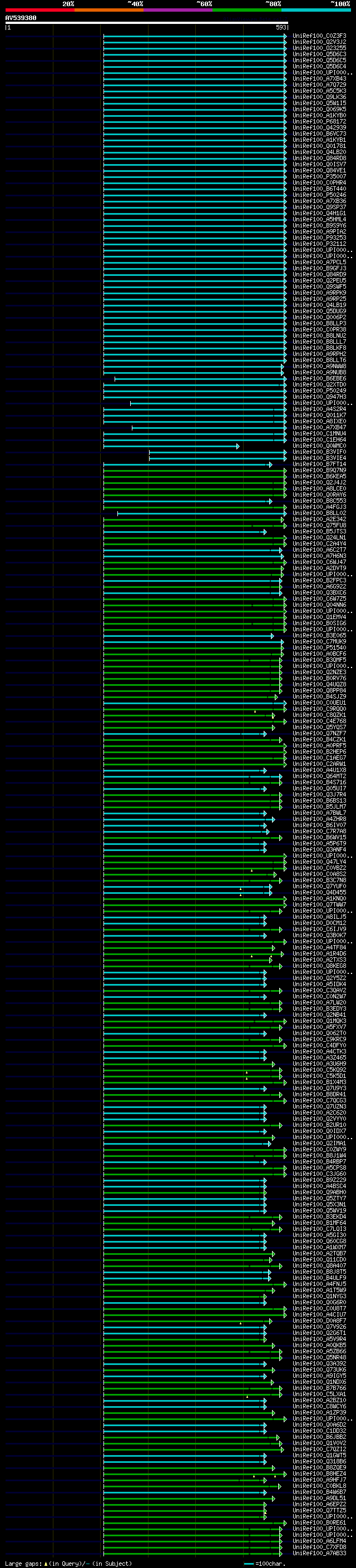
Task: Click the purple ~60% identity legend segment
Action: (x=179, y=10)
